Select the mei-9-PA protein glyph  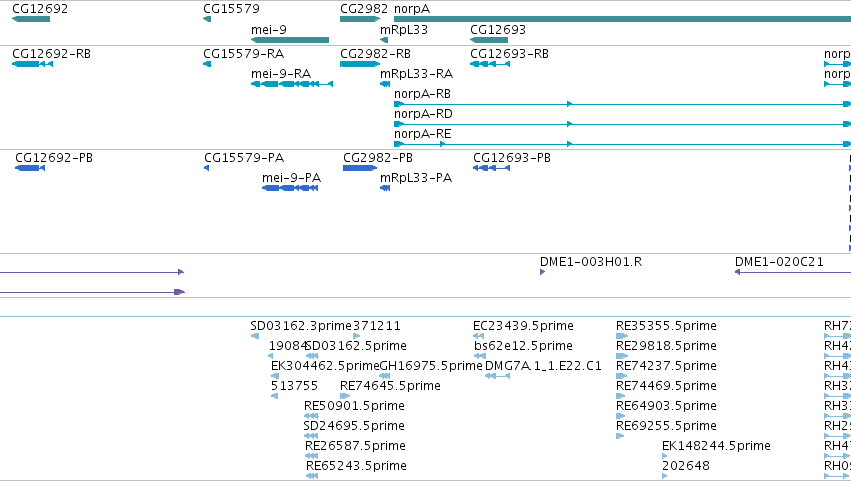(290, 188)
